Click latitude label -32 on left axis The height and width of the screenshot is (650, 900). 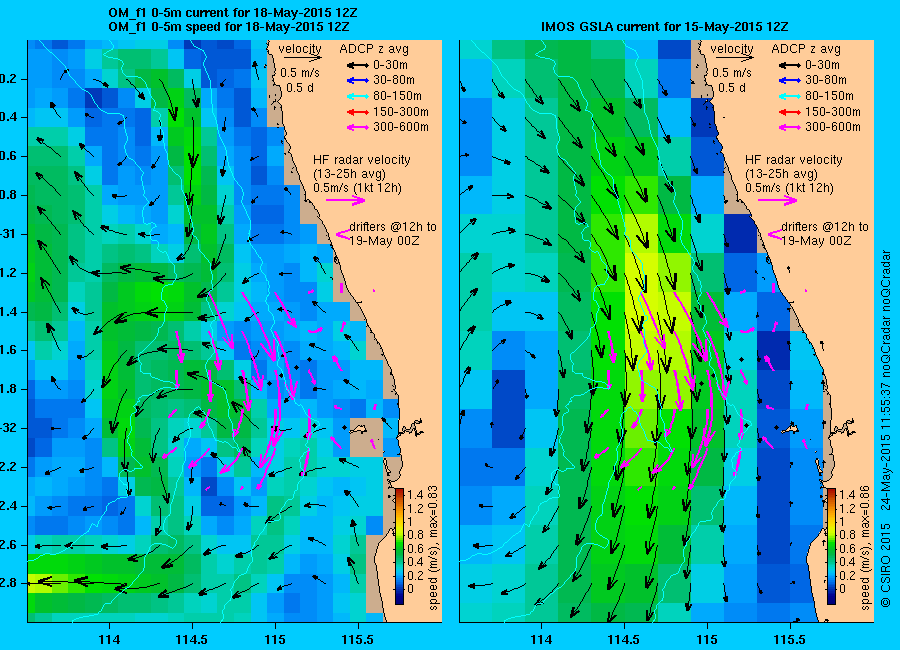(10, 428)
